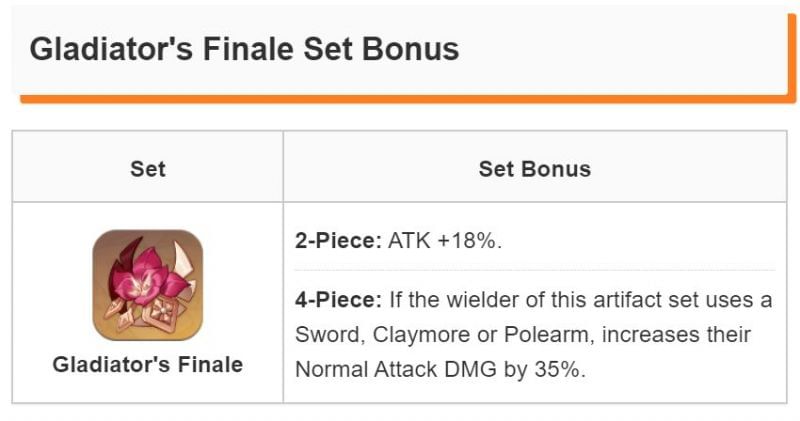The width and height of the screenshot is (800, 421).
Task: Click the Gladiator's Finale artifact flower icon
Action: 148,285
